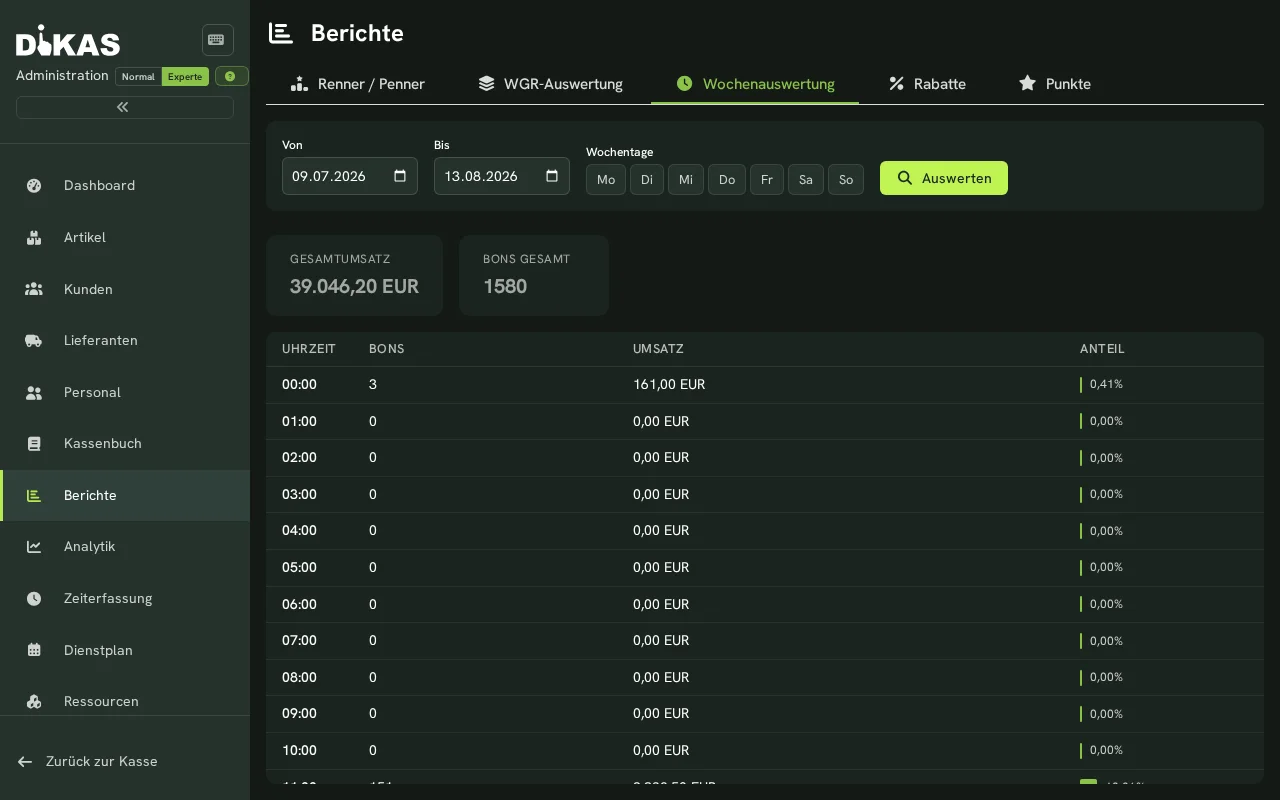Go to the Zeiterfassung section label
Image resolution: width=1280 pixels, height=800 pixels.
[x=108, y=598]
